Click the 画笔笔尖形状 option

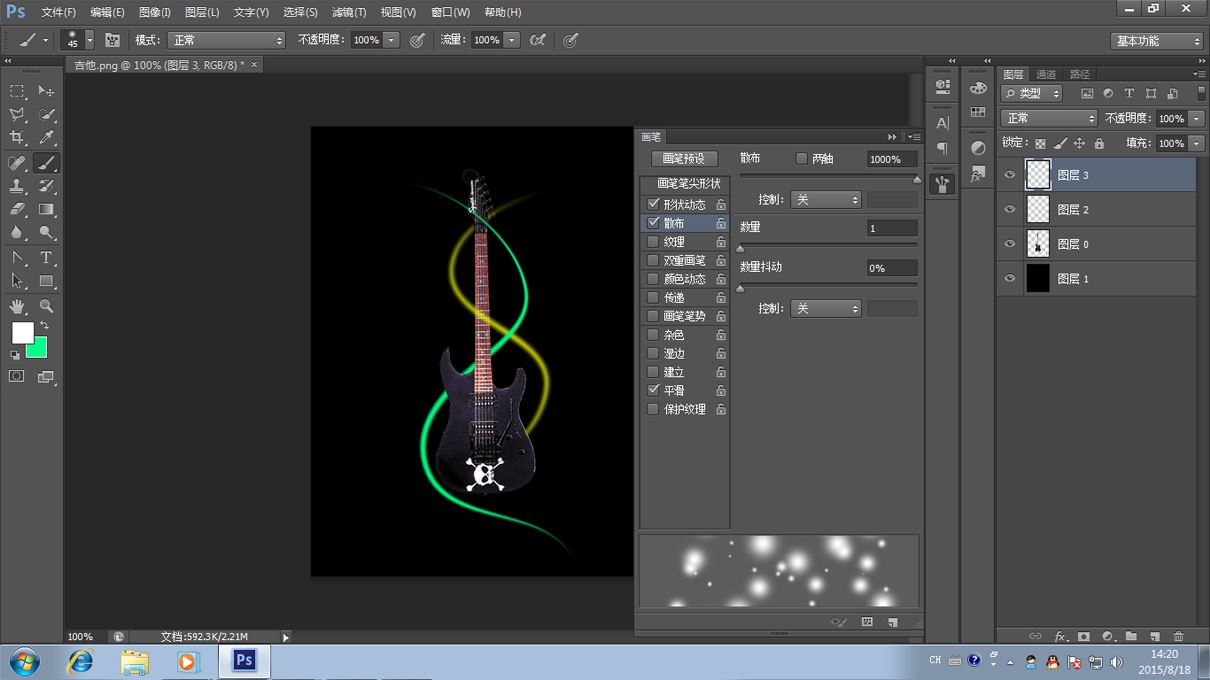click(688, 184)
